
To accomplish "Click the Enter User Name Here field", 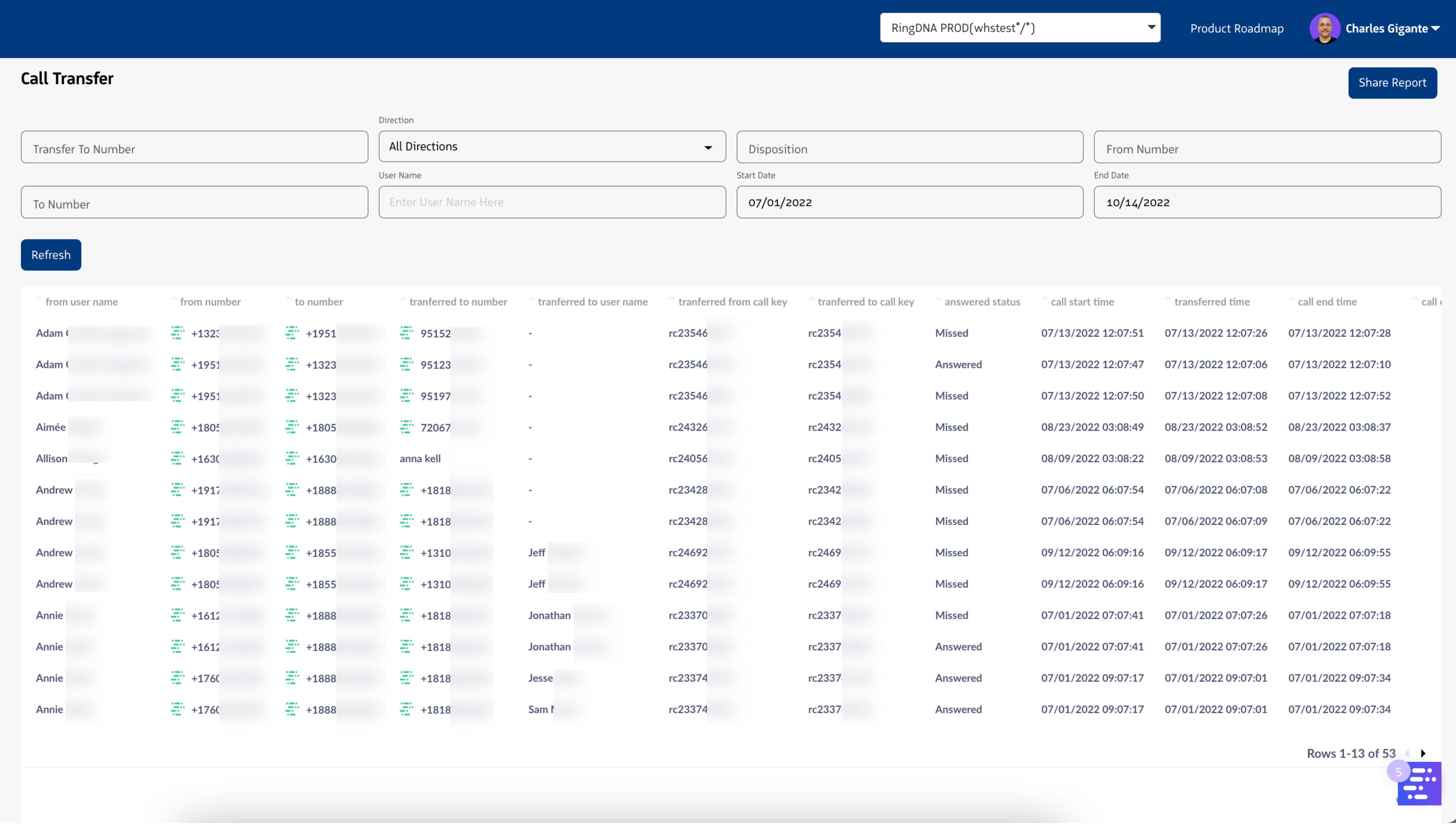I will coord(551,202).
